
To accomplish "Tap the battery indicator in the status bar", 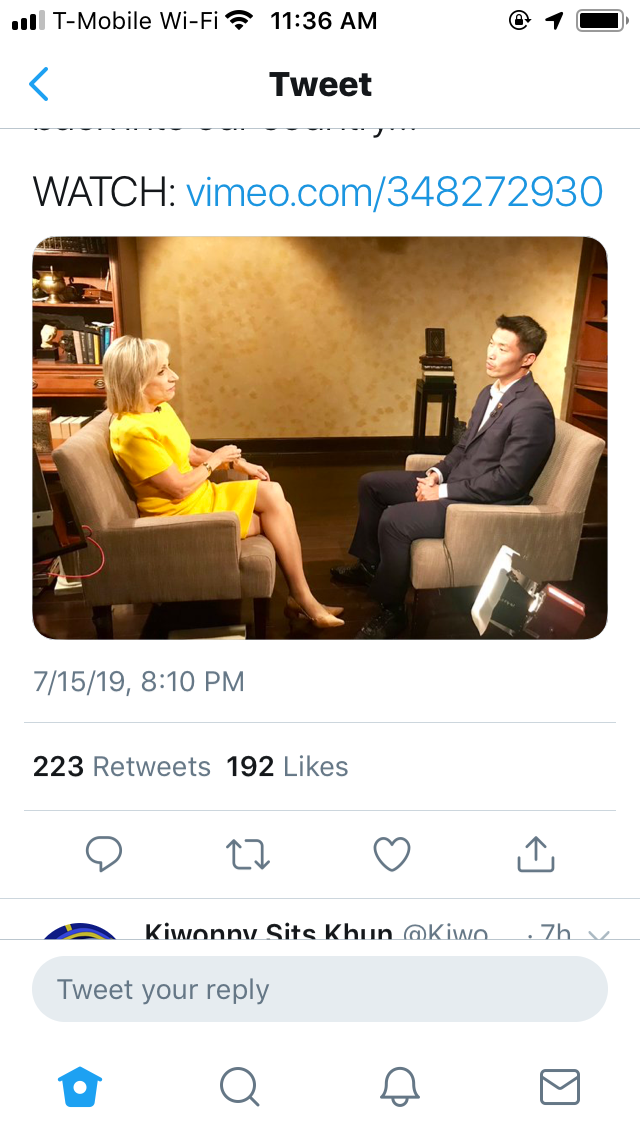I will point(599,20).
